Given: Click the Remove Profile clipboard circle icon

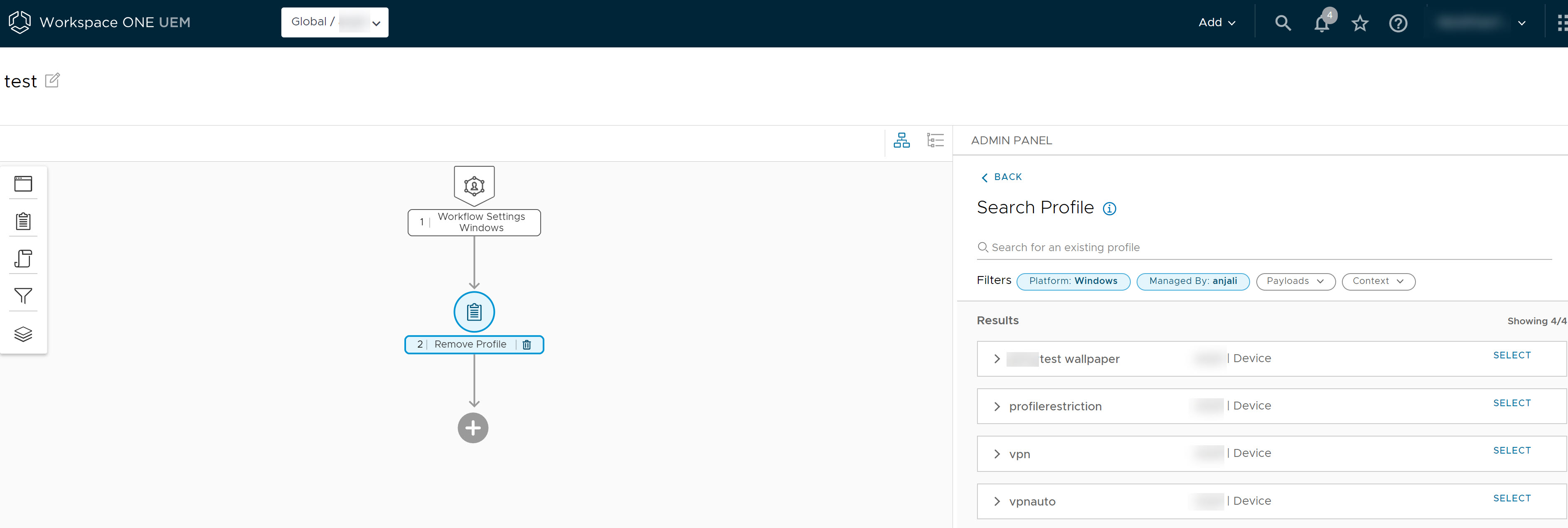Looking at the screenshot, I should click(x=474, y=312).
